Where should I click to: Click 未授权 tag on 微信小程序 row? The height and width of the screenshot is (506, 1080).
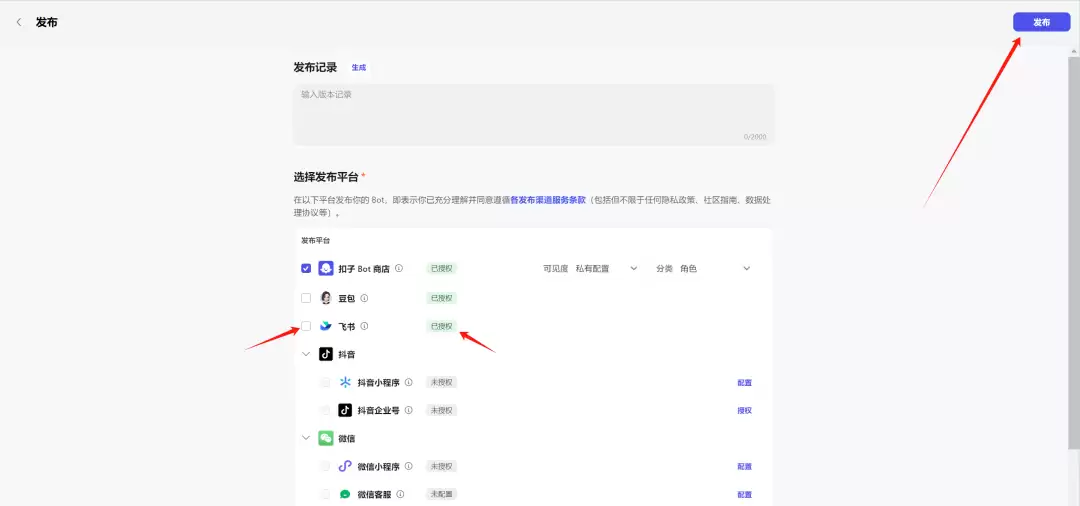tap(442, 466)
